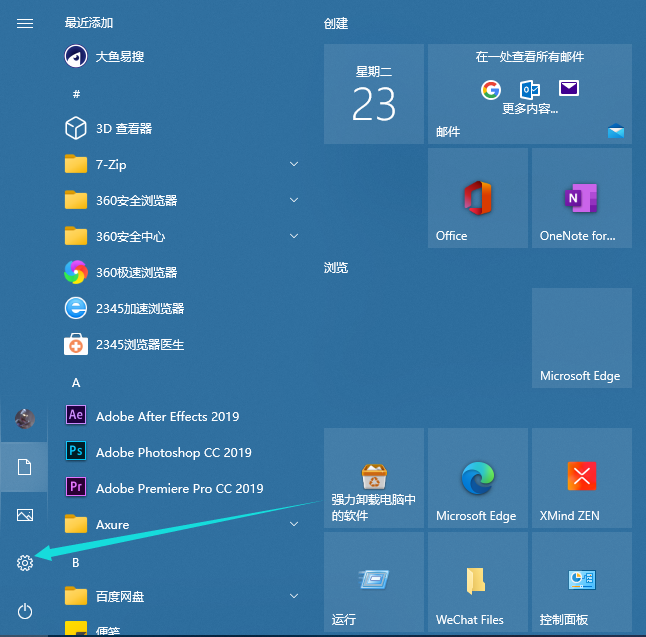Open Settings via the gear icon
This screenshot has height=637, width=646.
[x=25, y=563]
